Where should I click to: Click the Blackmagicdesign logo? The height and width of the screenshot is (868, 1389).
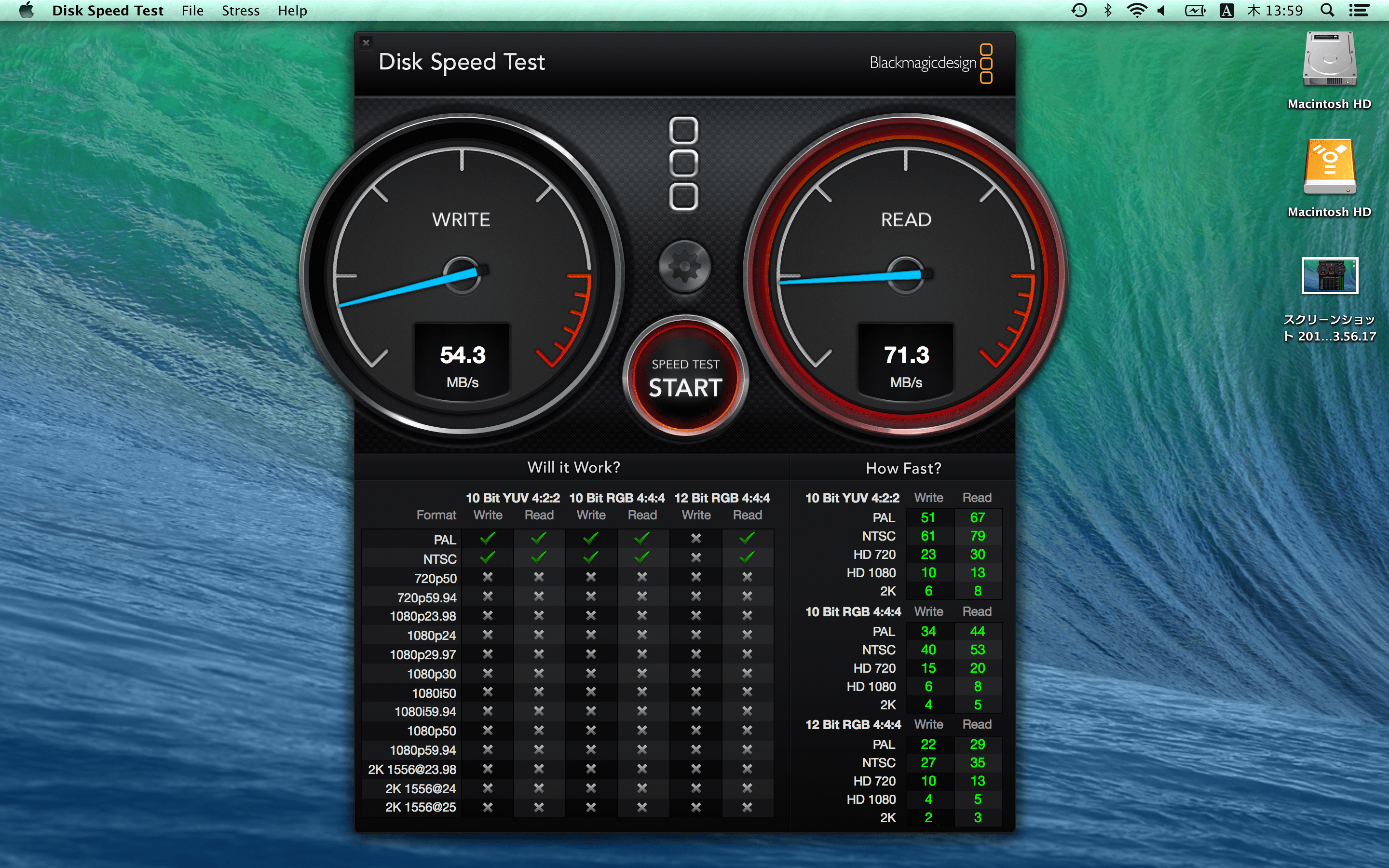[x=930, y=63]
